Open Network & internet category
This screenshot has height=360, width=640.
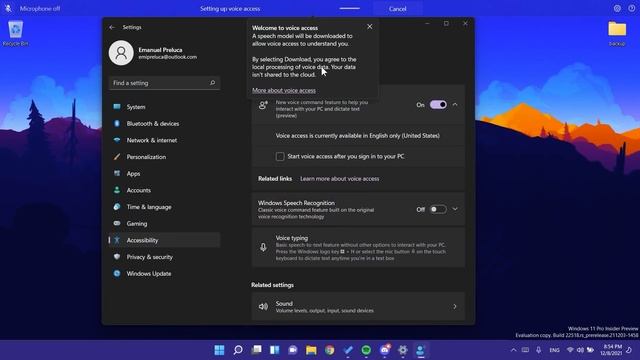point(164,140)
